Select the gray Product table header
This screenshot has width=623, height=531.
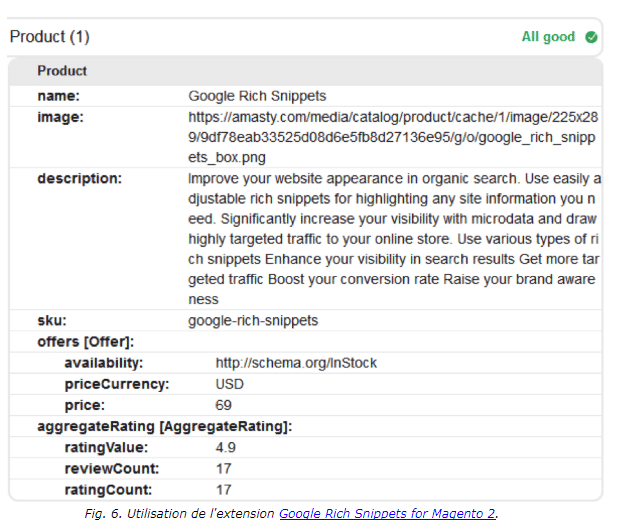(x=306, y=71)
